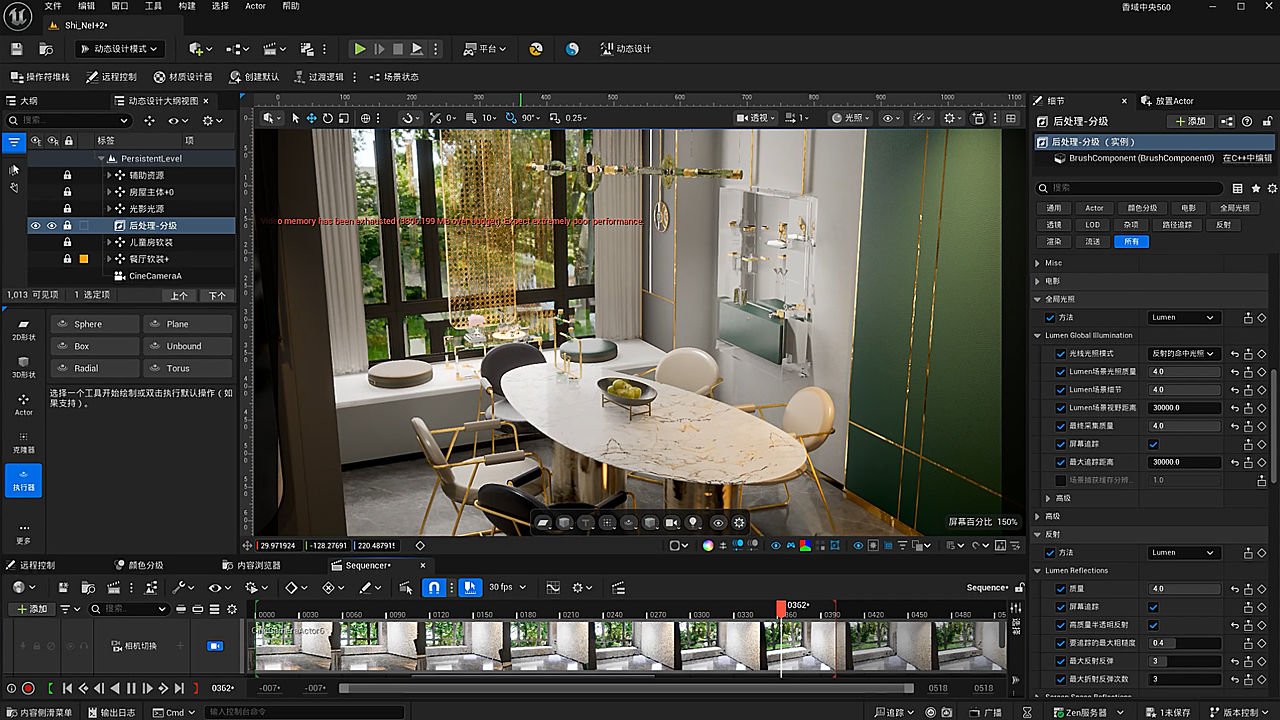
Task: Click the Details panel settings gear
Action: point(1272,188)
